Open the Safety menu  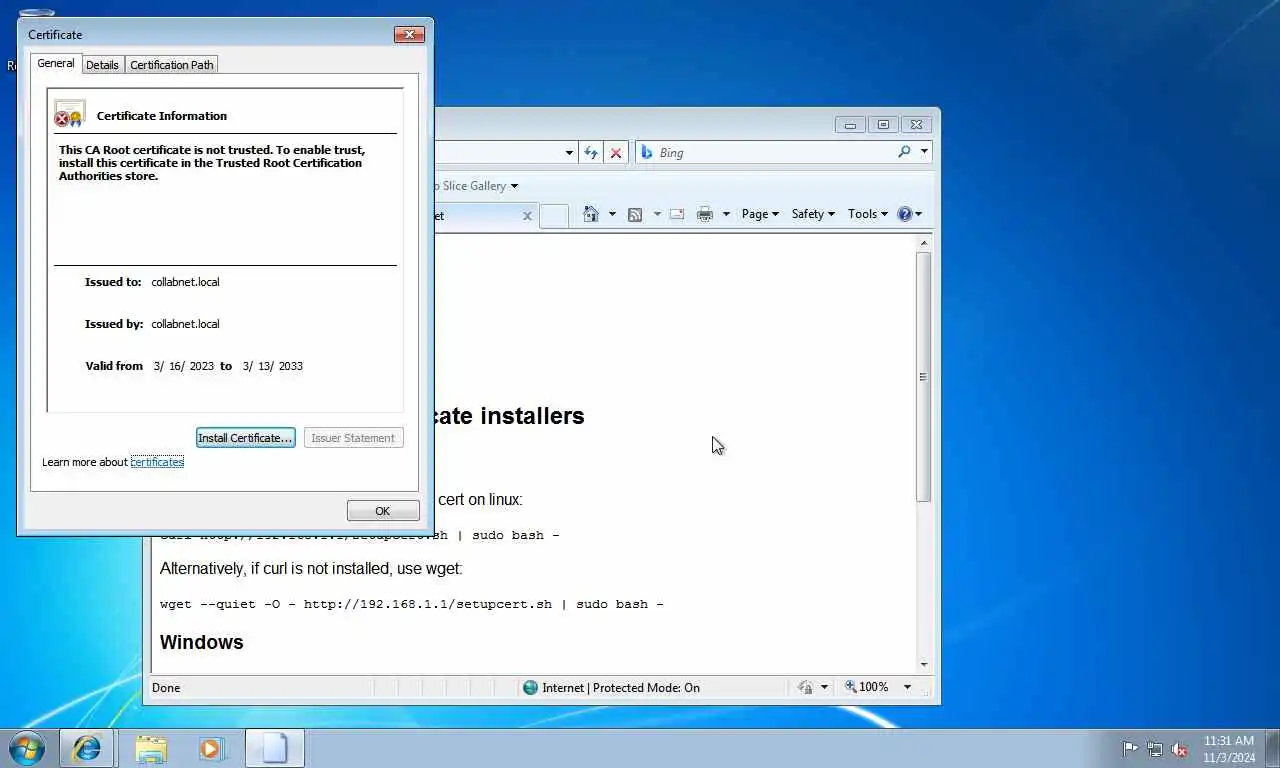(813, 214)
